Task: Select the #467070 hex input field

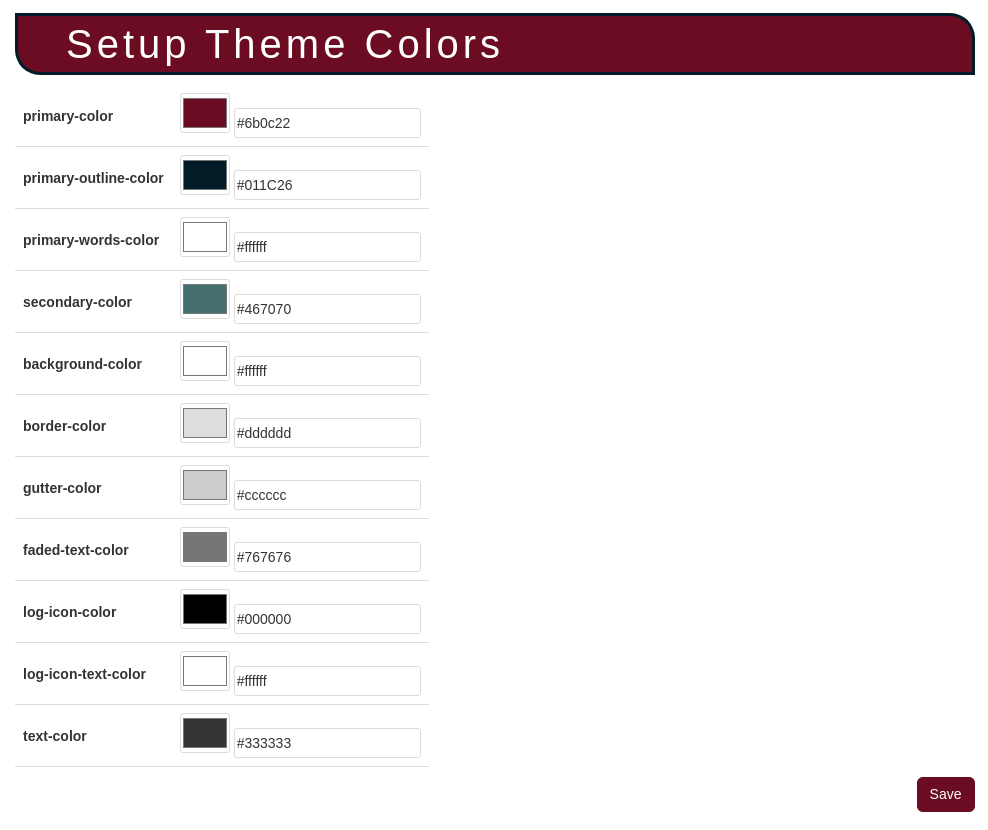Action: (x=327, y=309)
